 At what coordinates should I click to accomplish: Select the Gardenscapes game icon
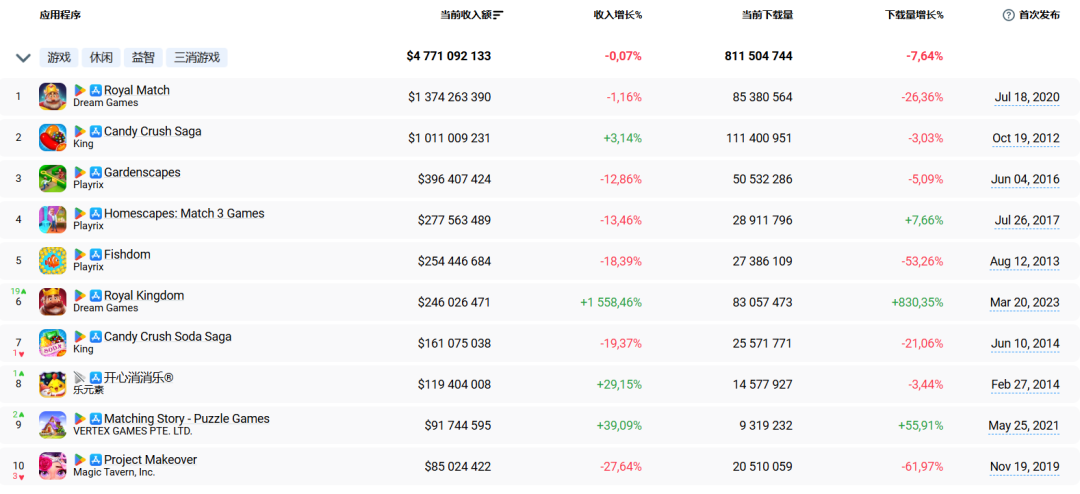[52, 178]
